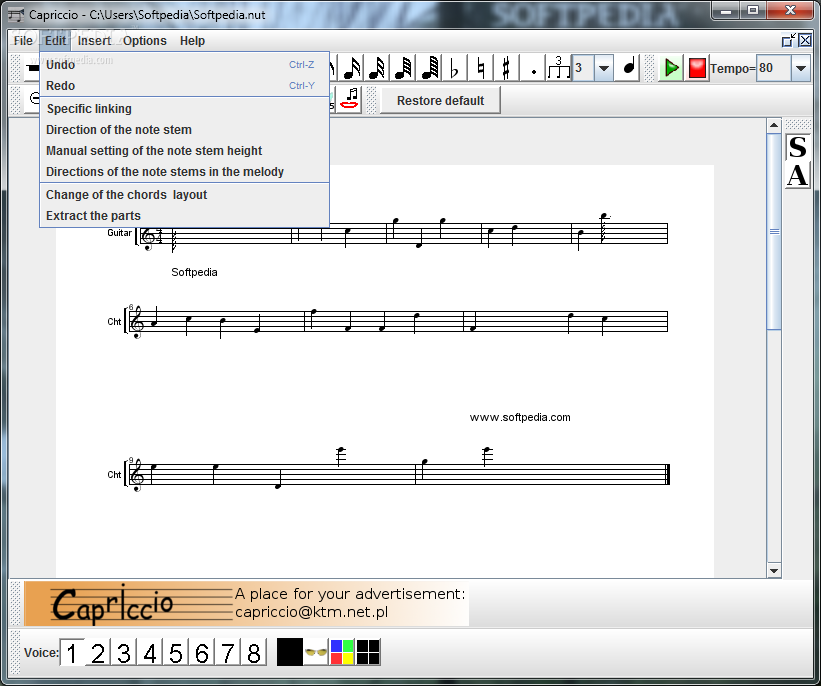
Task: Apply the natural accidental
Action: pos(480,68)
